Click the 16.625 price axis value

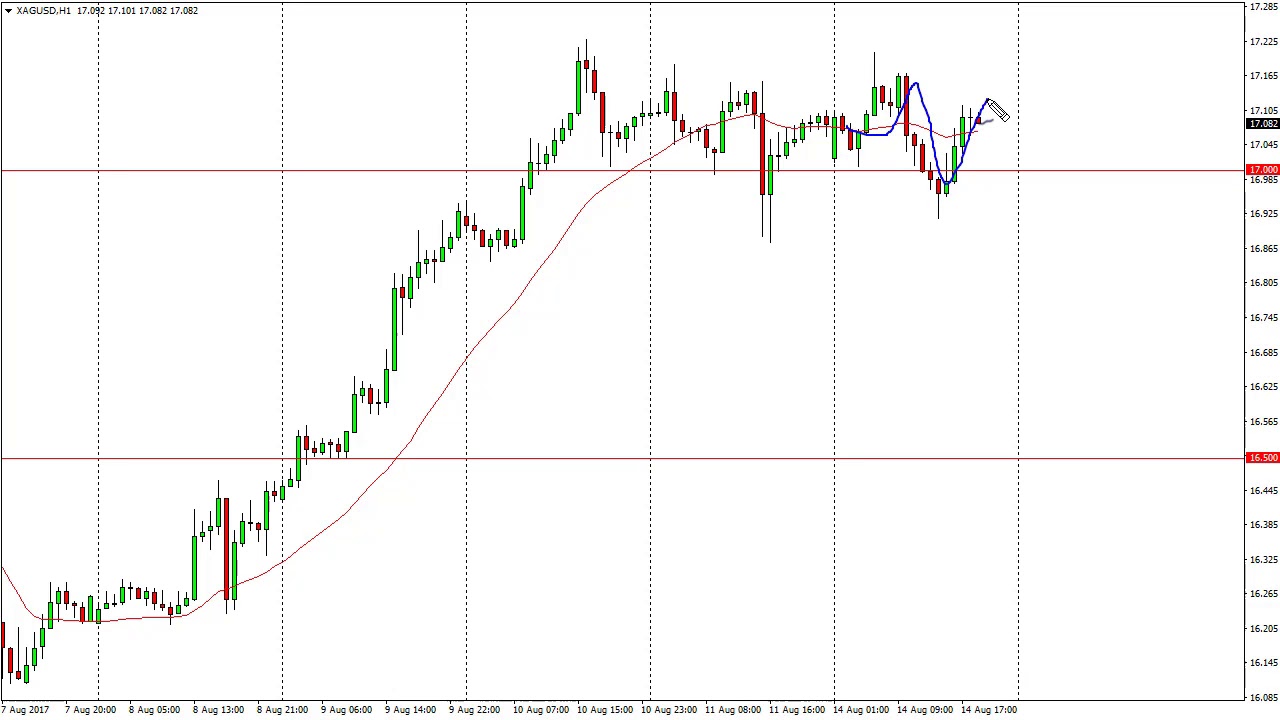click(x=1263, y=387)
